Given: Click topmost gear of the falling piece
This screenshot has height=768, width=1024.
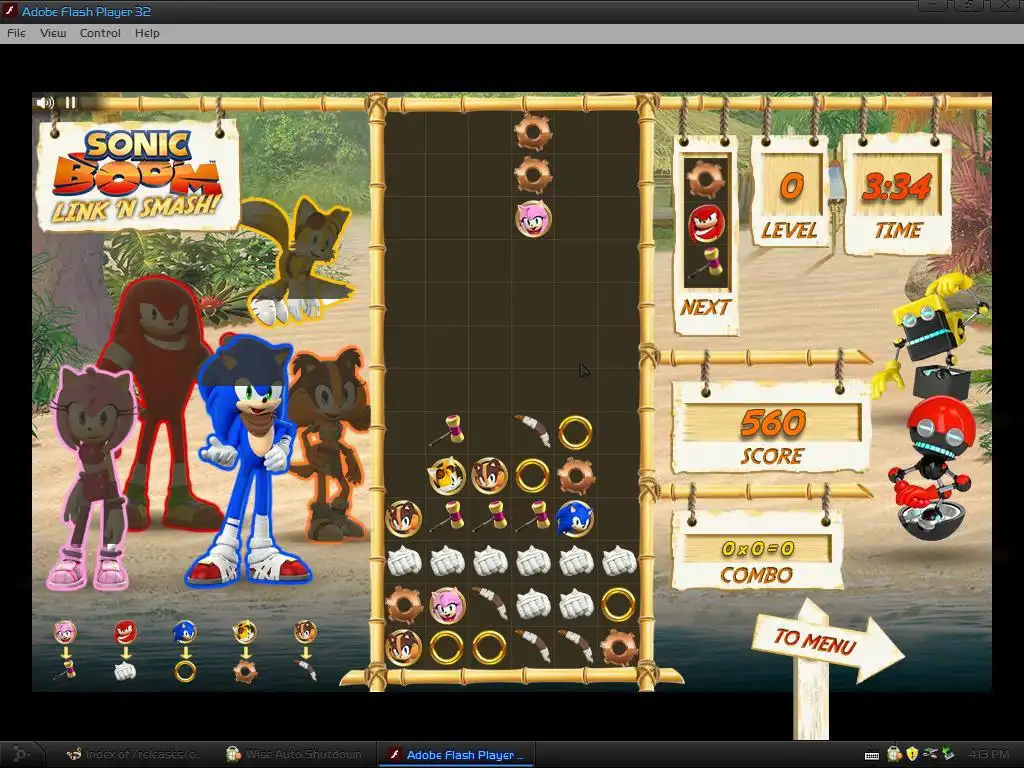Looking at the screenshot, I should (x=533, y=133).
